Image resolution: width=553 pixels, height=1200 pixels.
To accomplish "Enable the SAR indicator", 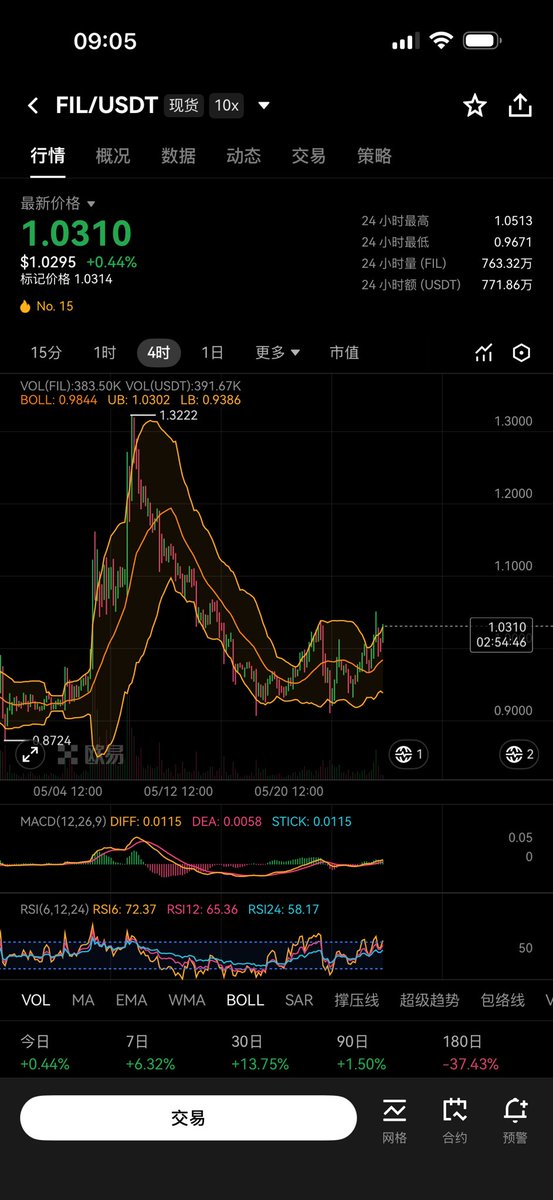I will coord(299,1000).
